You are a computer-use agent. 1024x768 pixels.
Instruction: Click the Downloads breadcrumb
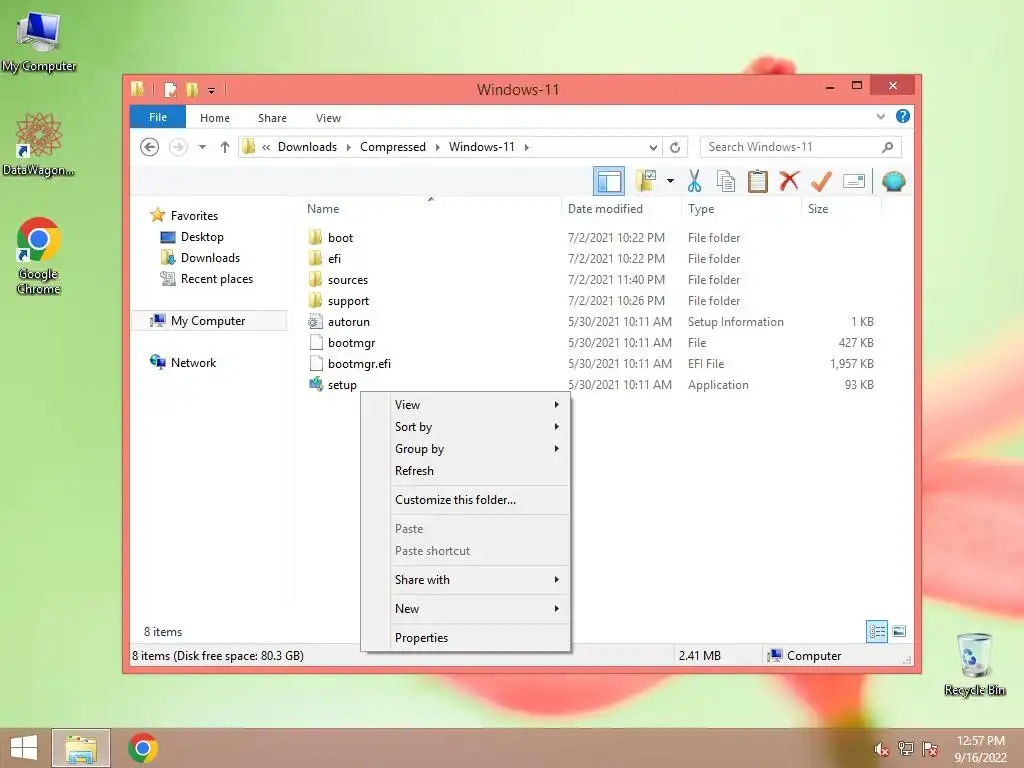pos(307,147)
